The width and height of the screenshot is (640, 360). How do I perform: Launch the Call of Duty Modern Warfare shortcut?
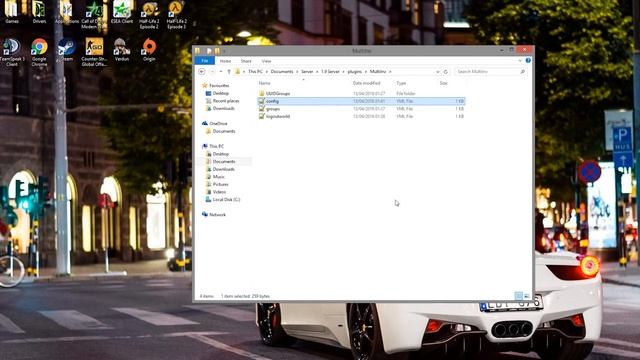click(94, 15)
